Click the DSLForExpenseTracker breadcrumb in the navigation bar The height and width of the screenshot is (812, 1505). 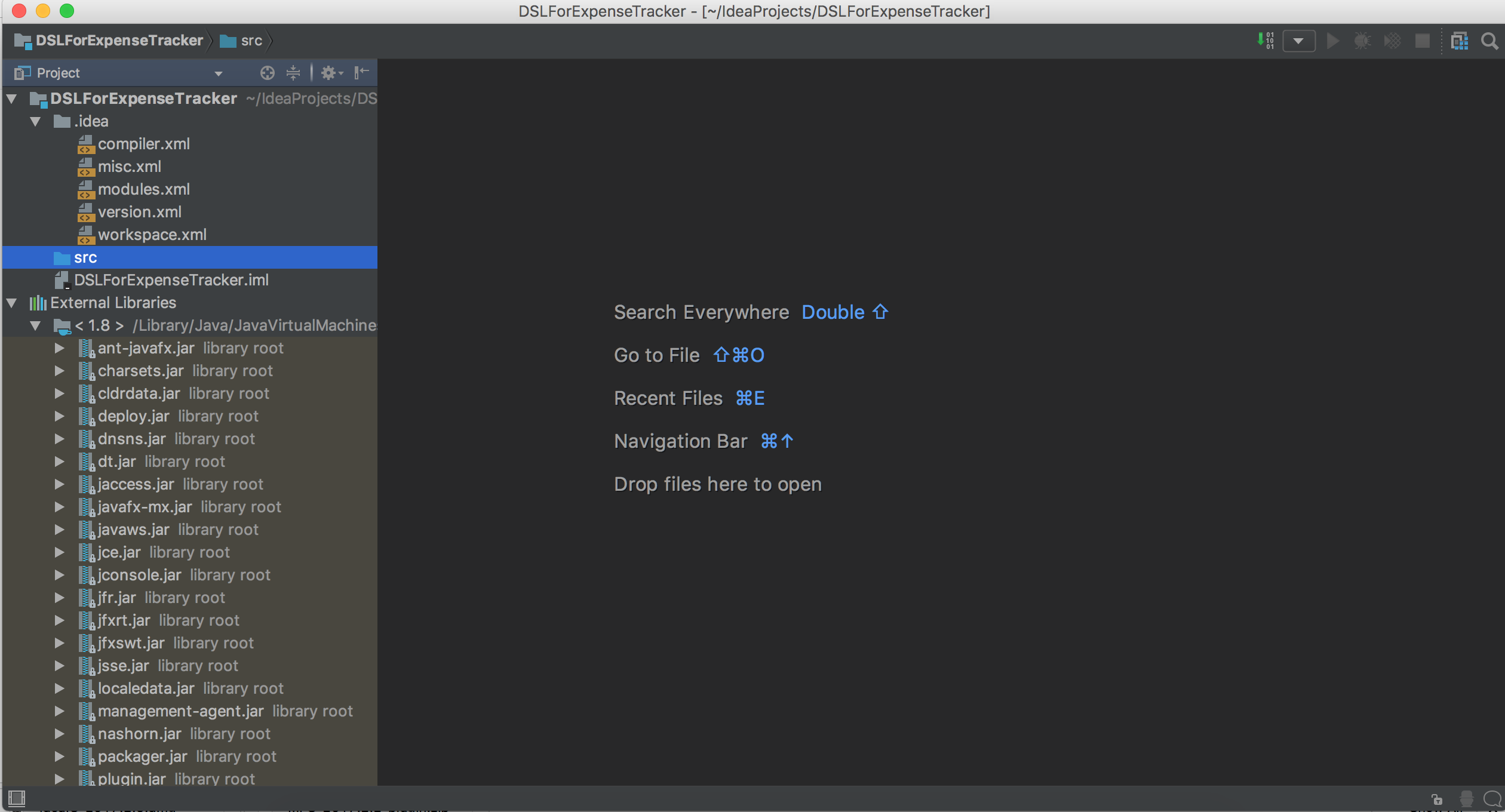click(119, 41)
